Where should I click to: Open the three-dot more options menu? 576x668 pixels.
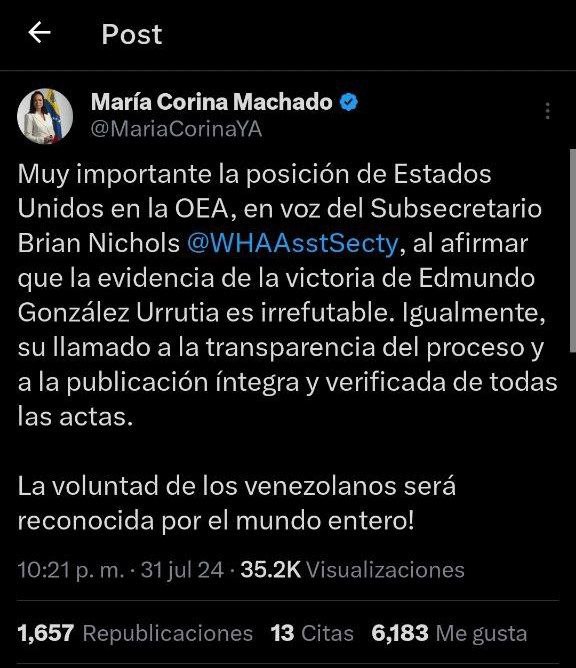point(548,111)
